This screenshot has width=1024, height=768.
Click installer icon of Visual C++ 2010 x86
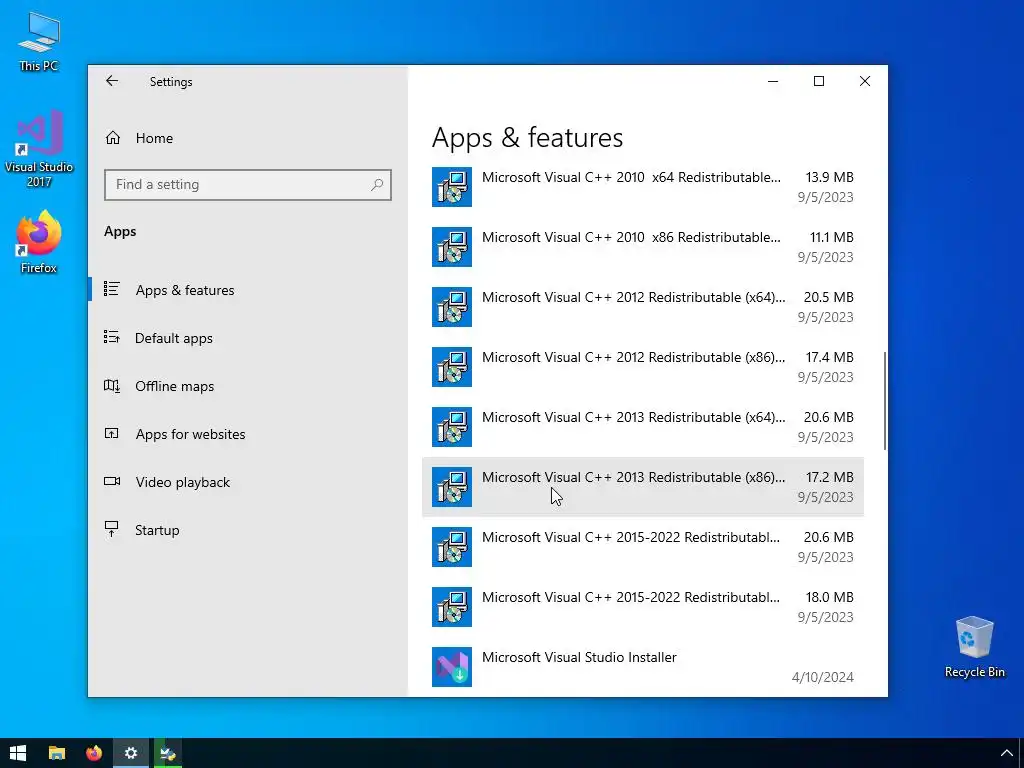452,247
